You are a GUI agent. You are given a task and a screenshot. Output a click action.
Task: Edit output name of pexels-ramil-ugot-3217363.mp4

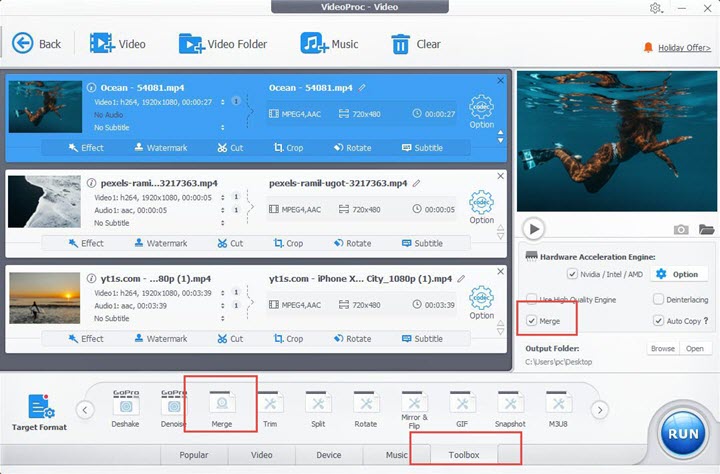tap(416, 183)
